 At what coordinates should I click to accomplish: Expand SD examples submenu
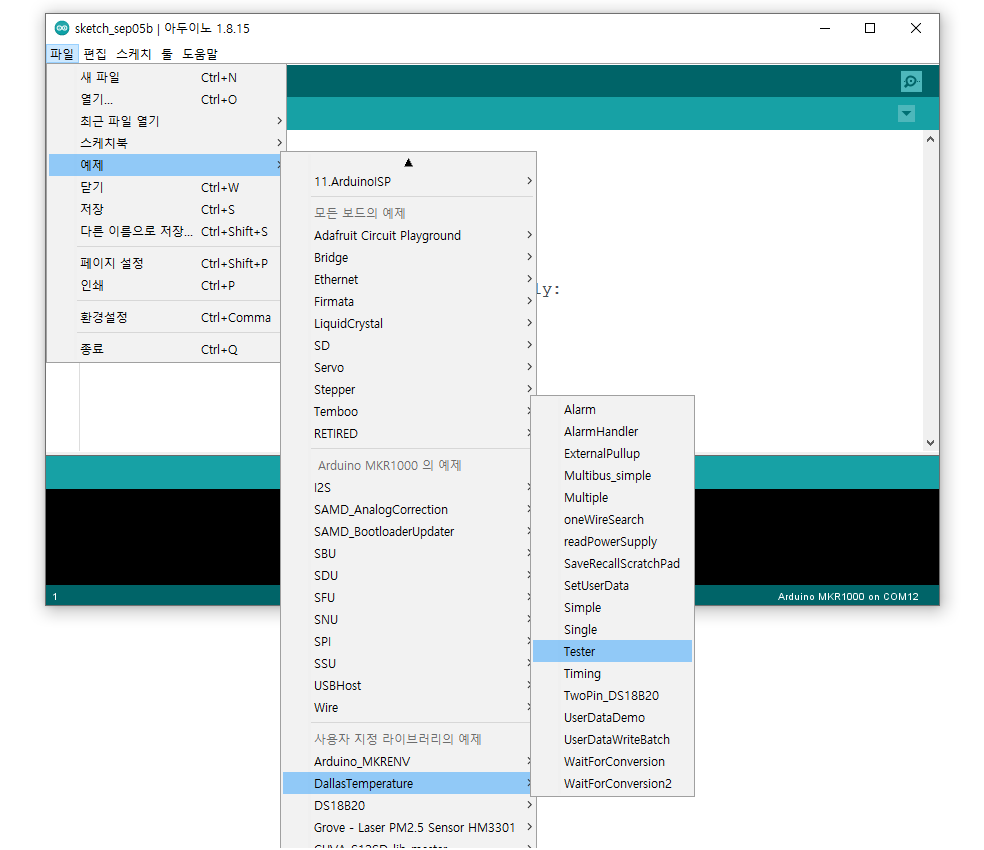pyautogui.click(x=409, y=345)
